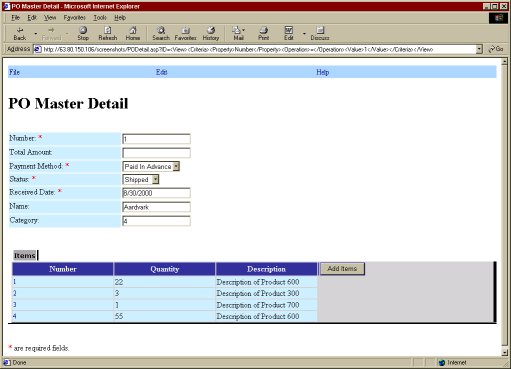The image size is (511, 369).
Task: Open the browser Help menu
Action: coord(120,18)
